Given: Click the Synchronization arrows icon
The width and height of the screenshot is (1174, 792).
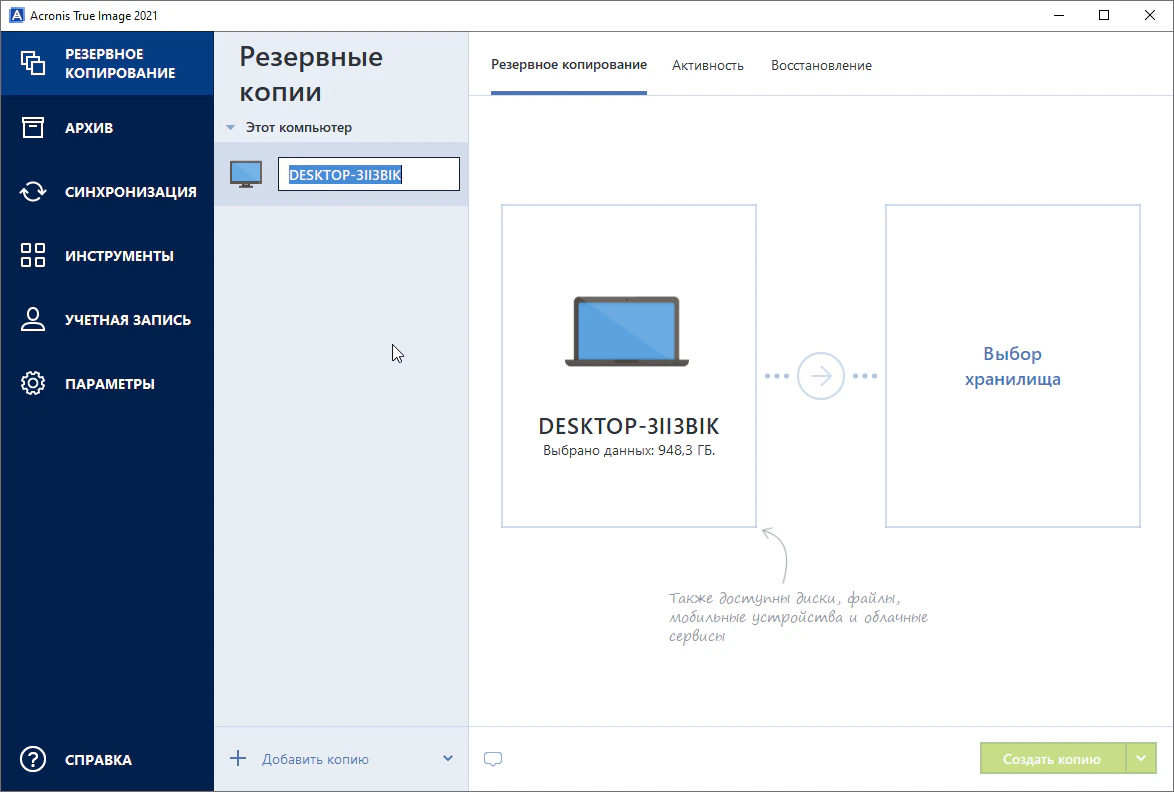Looking at the screenshot, I should 33,192.
